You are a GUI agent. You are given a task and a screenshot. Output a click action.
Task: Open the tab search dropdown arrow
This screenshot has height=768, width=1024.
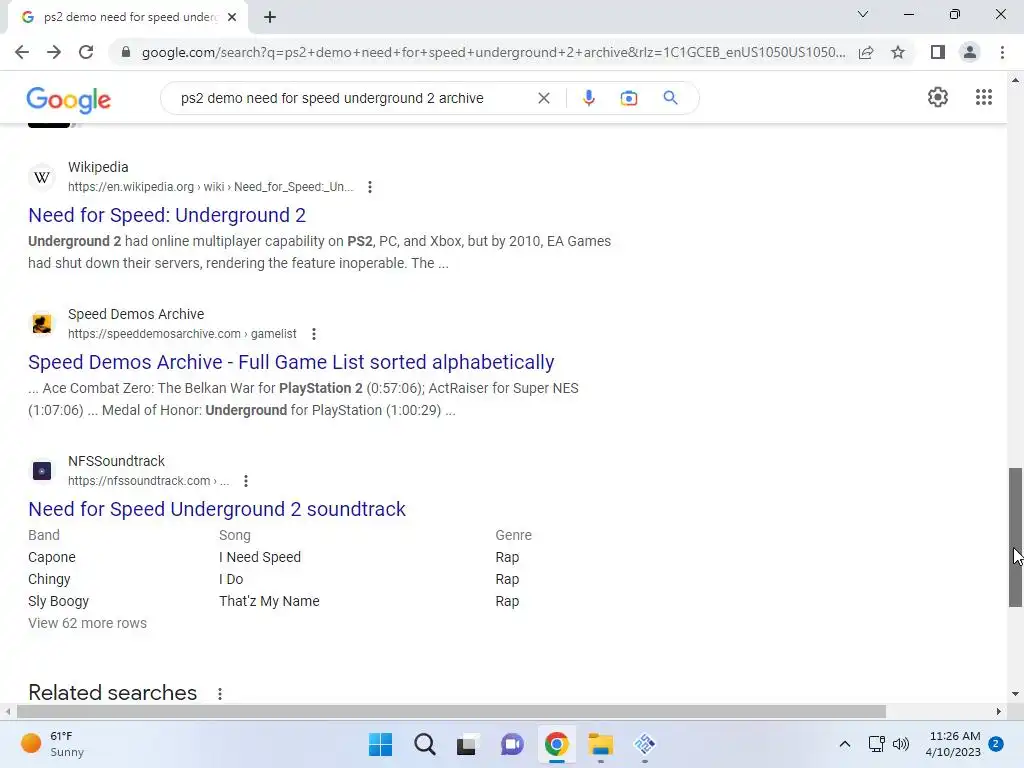pyautogui.click(x=863, y=14)
